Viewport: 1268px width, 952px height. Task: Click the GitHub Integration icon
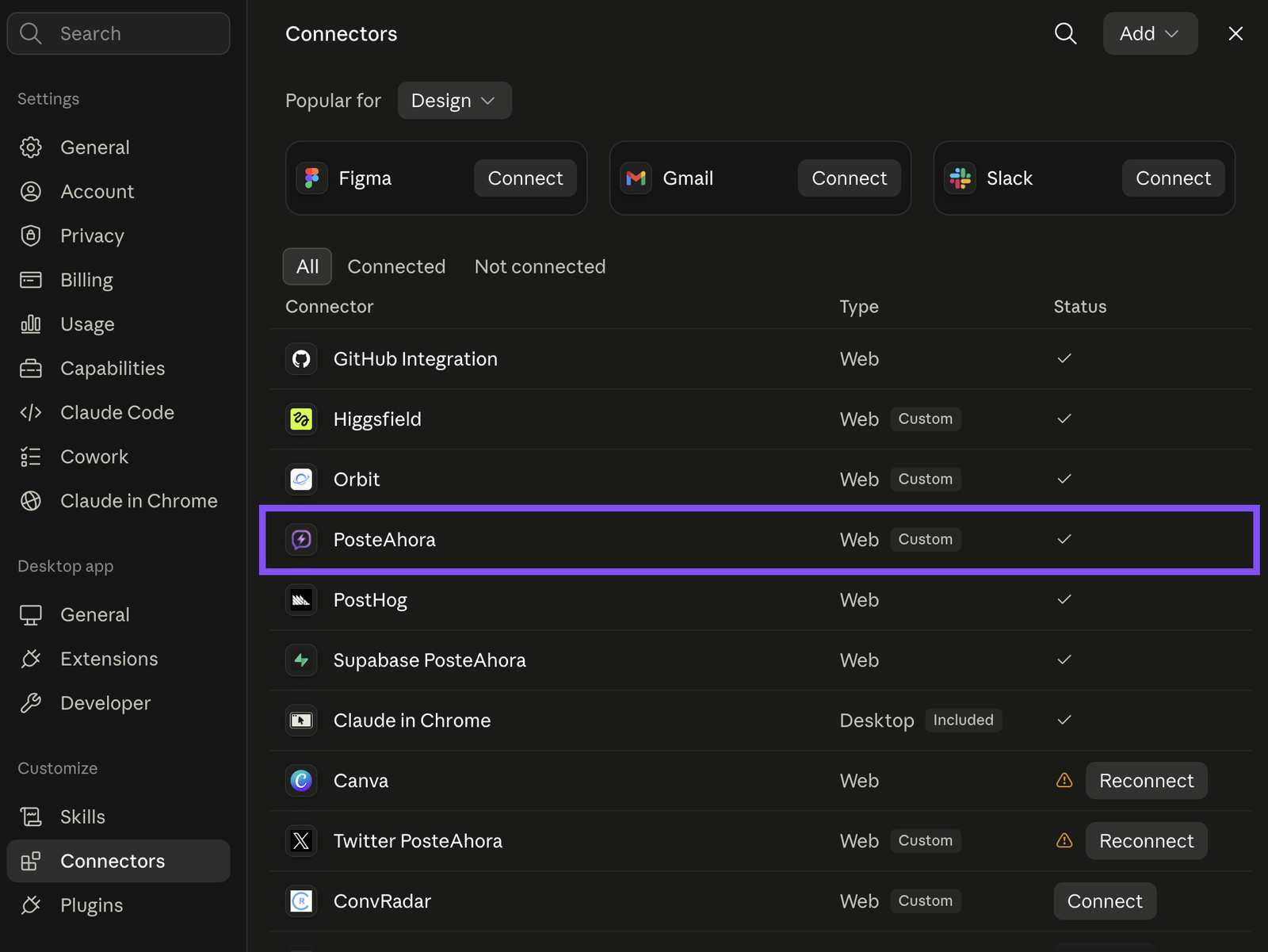301,359
